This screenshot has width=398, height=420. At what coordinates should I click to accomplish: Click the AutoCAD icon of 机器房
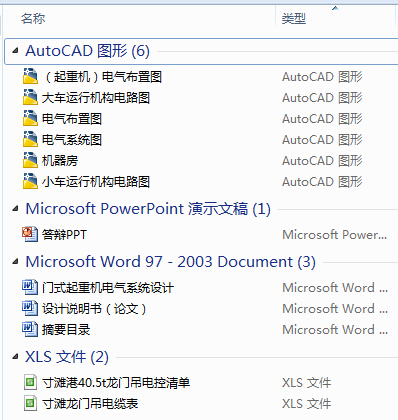(x=30, y=160)
